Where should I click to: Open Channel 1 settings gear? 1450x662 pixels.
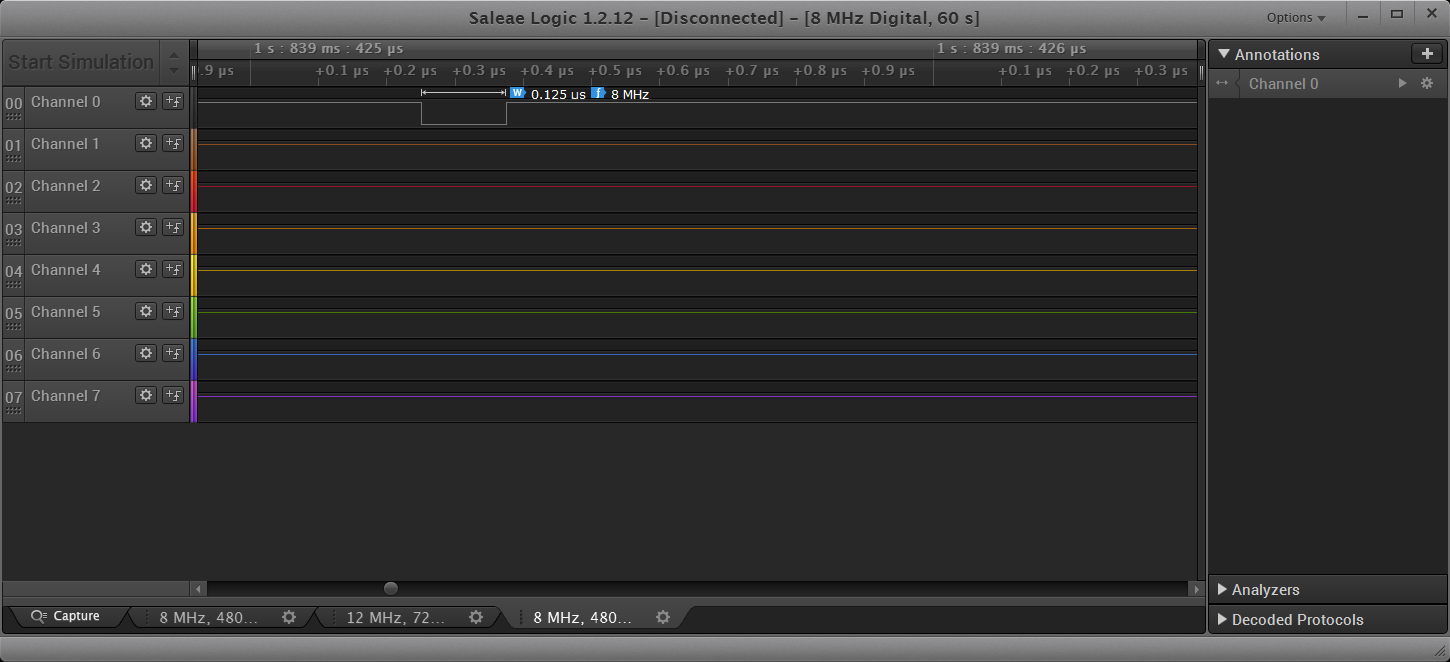(x=146, y=143)
